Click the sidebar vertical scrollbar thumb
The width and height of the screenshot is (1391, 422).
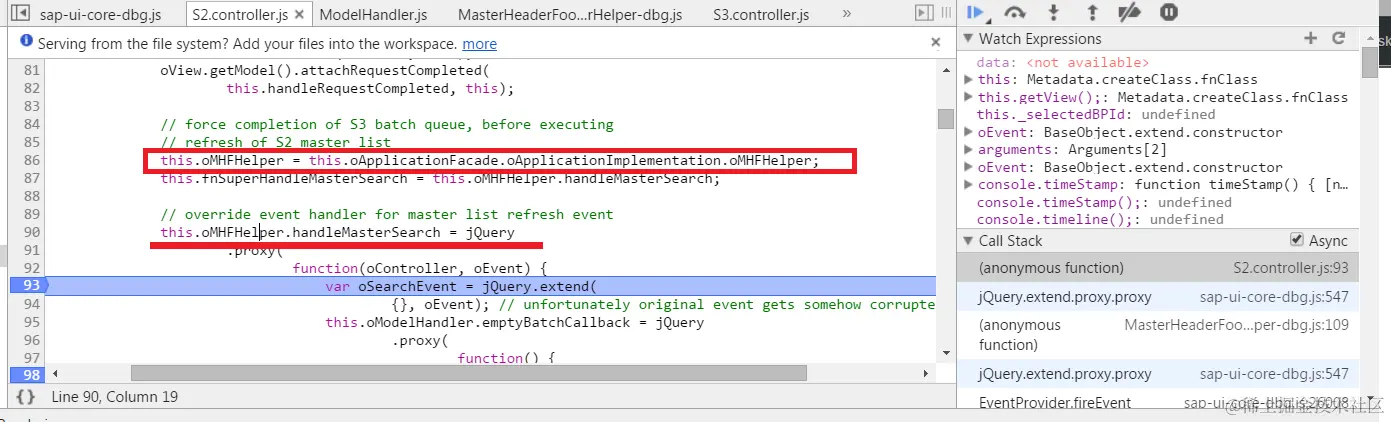tap(1369, 62)
